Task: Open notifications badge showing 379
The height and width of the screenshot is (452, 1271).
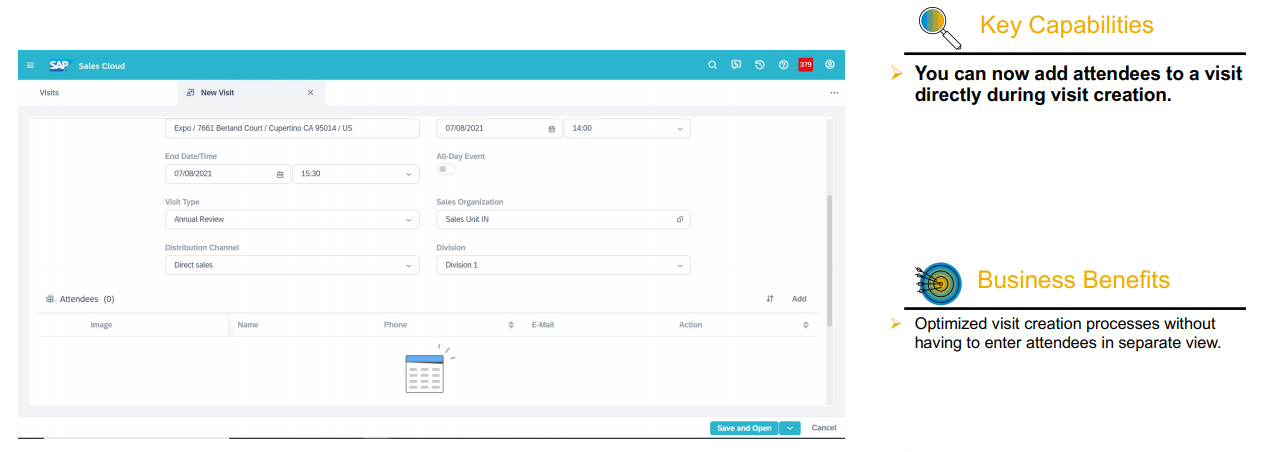Action: pos(806,65)
